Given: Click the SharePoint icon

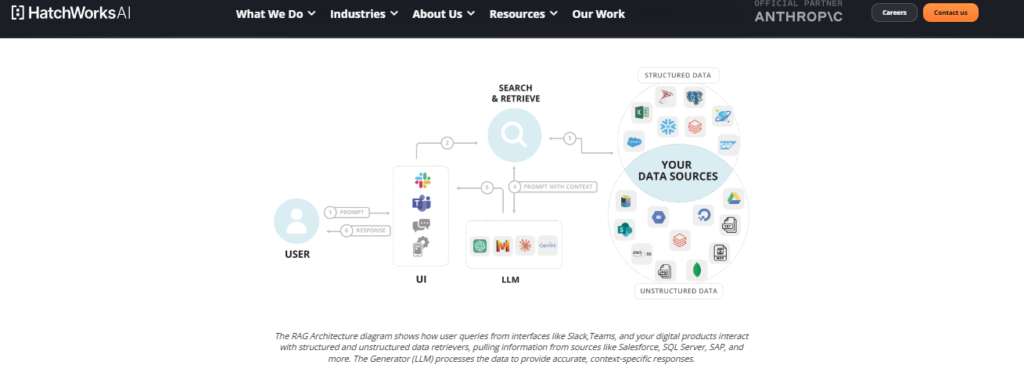Looking at the screenshot, I should (625, 229).
